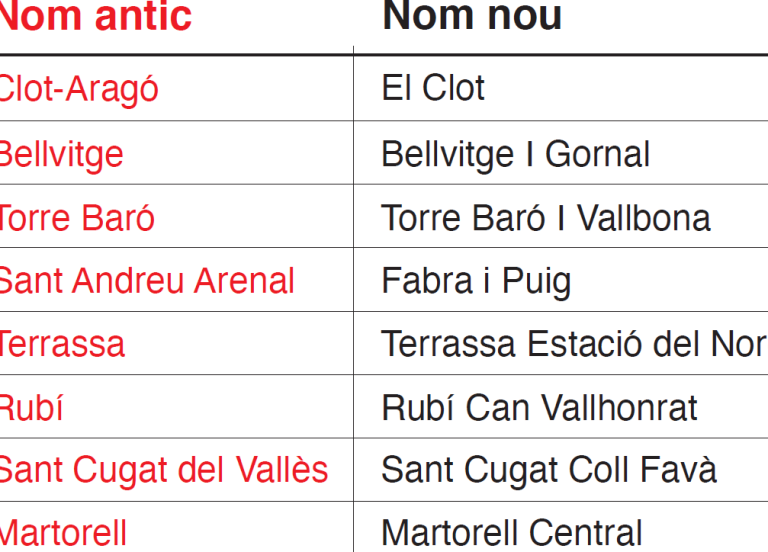This screenshot has height=552, width=768.
Task: Choose the 'Torre Baró I Vallbona' entry
Action: pos(546,218)
